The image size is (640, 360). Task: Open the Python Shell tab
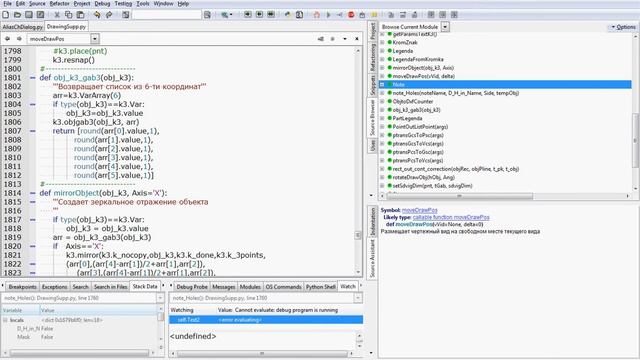320,287
